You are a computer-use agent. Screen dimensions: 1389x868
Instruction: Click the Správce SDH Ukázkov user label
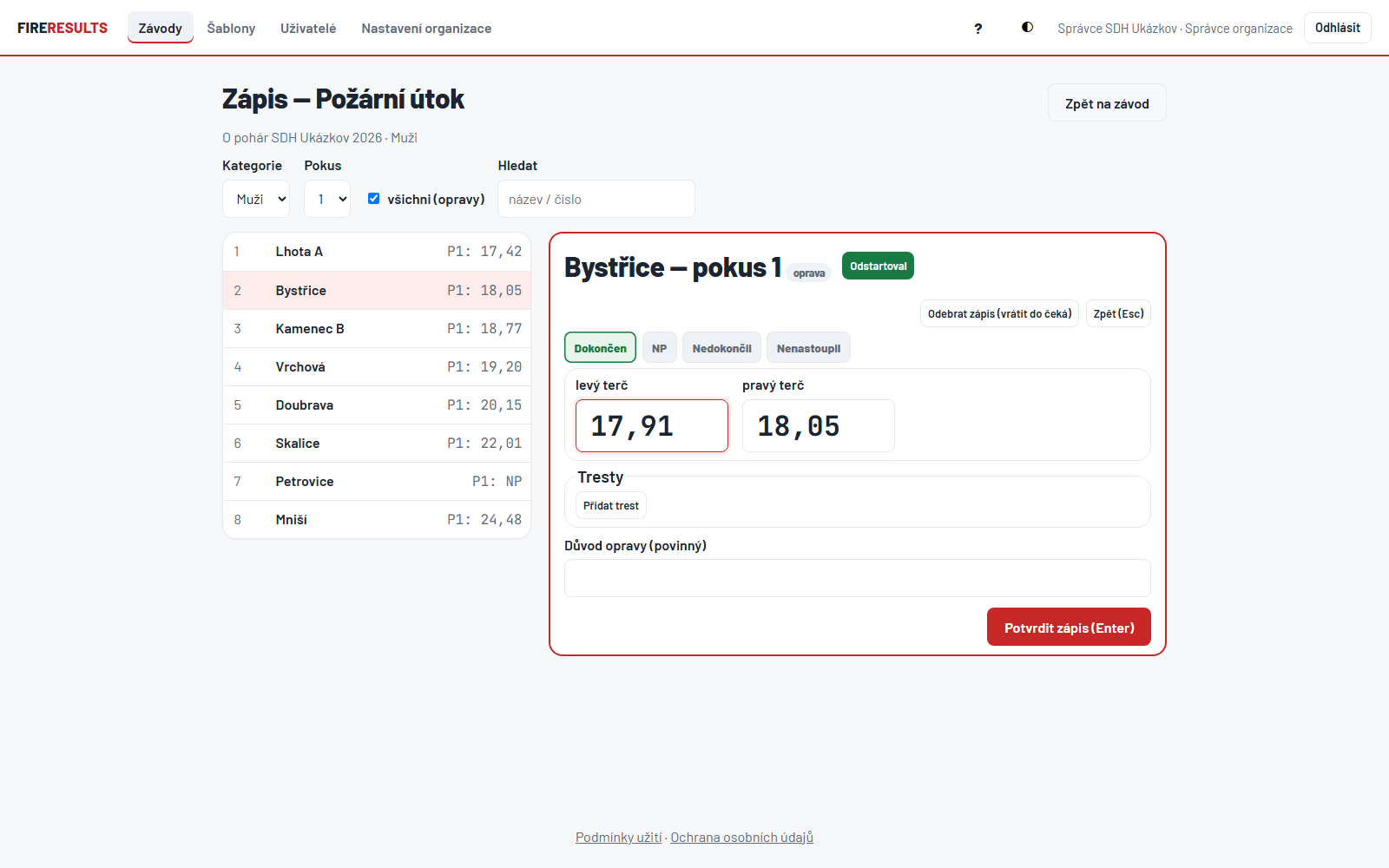tap(1175, 28)
